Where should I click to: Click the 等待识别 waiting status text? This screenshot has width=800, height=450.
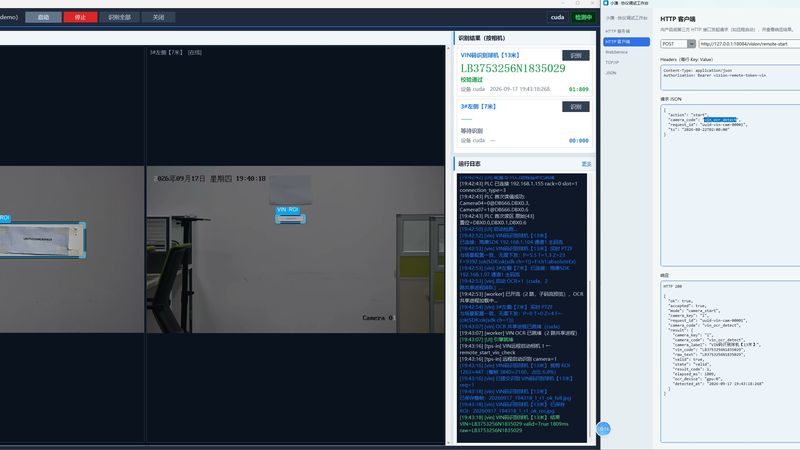click(x=471, y=131)
